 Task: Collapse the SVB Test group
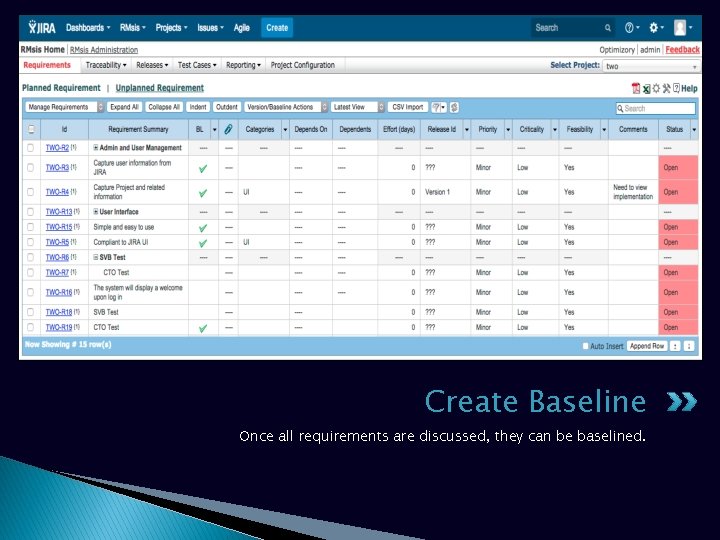click(96, 257)
